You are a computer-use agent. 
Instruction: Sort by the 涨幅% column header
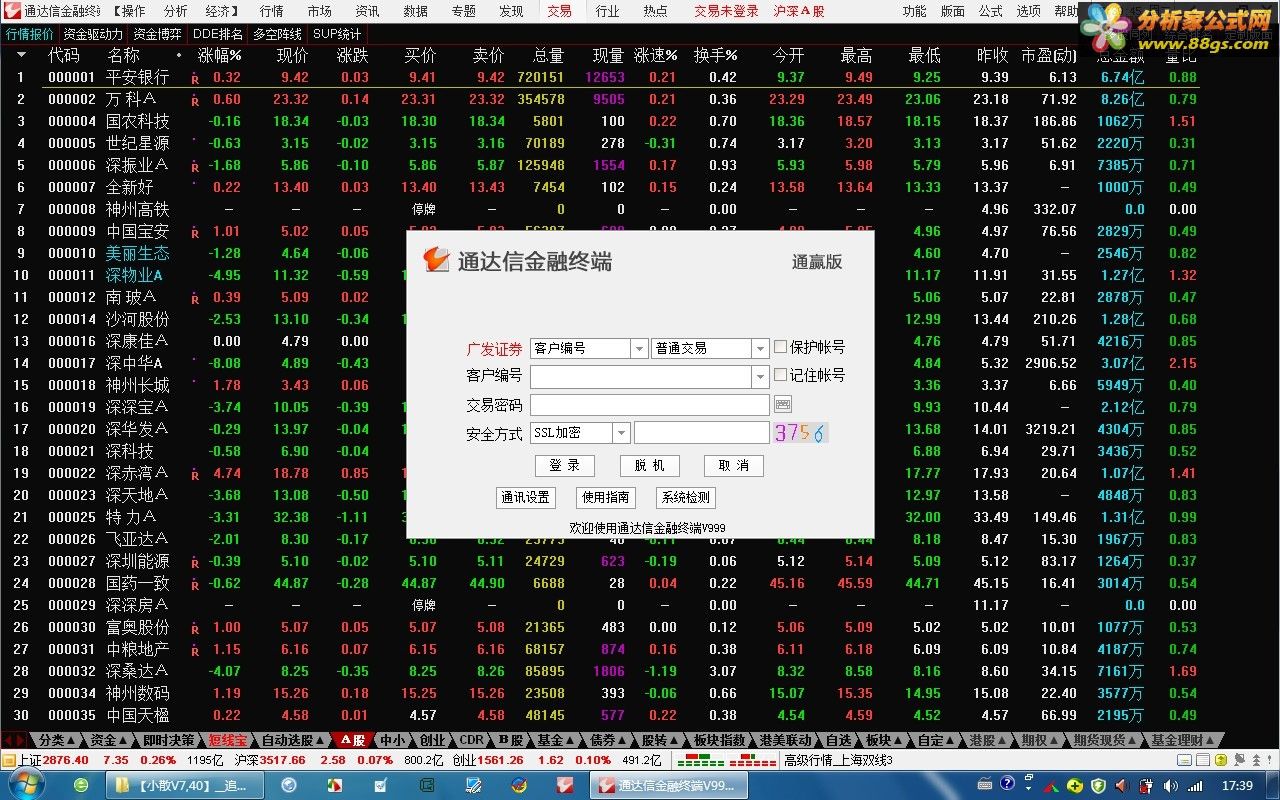pos(220,56)
